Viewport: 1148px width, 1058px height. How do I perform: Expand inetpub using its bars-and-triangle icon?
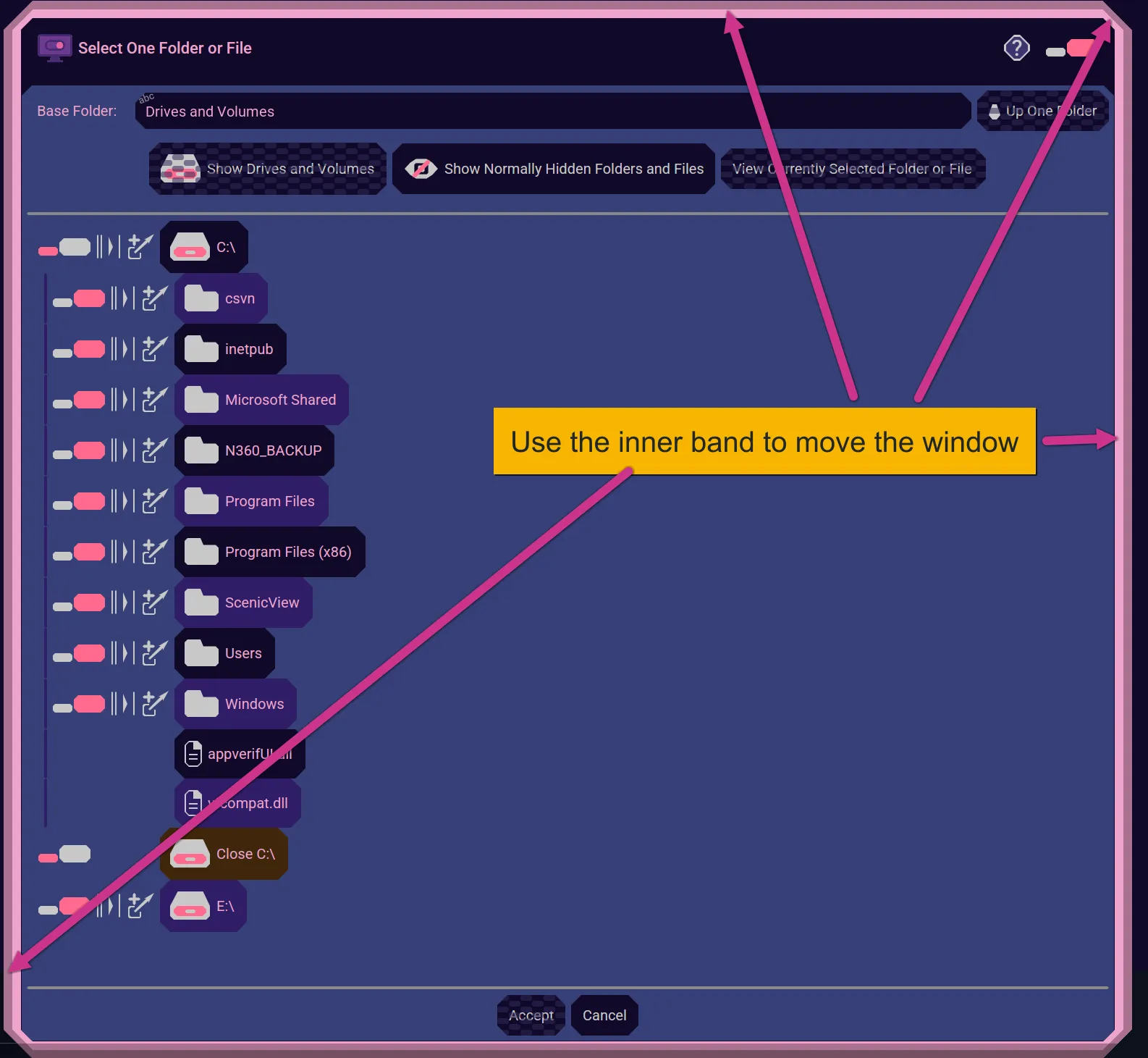coord(123,348)
